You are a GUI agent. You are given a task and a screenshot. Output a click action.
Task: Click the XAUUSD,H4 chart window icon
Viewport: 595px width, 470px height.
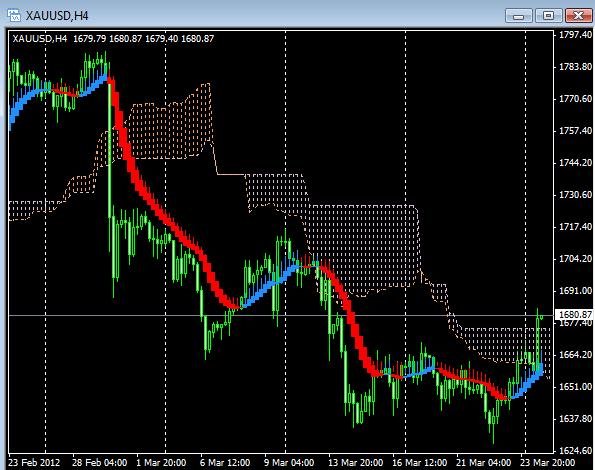(x=14, y=16)
